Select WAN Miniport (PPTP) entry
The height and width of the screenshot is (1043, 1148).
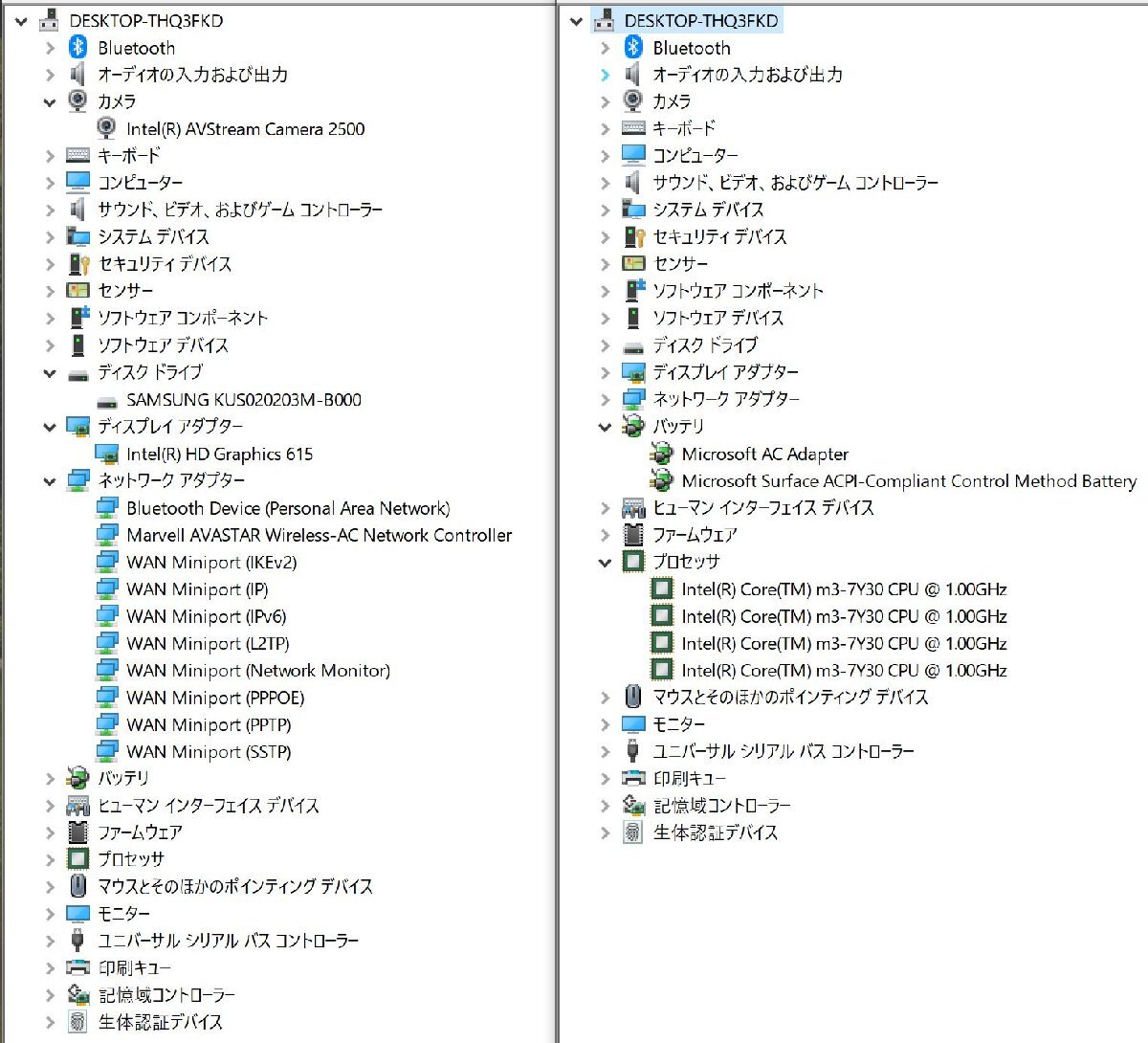coord(209,724)
